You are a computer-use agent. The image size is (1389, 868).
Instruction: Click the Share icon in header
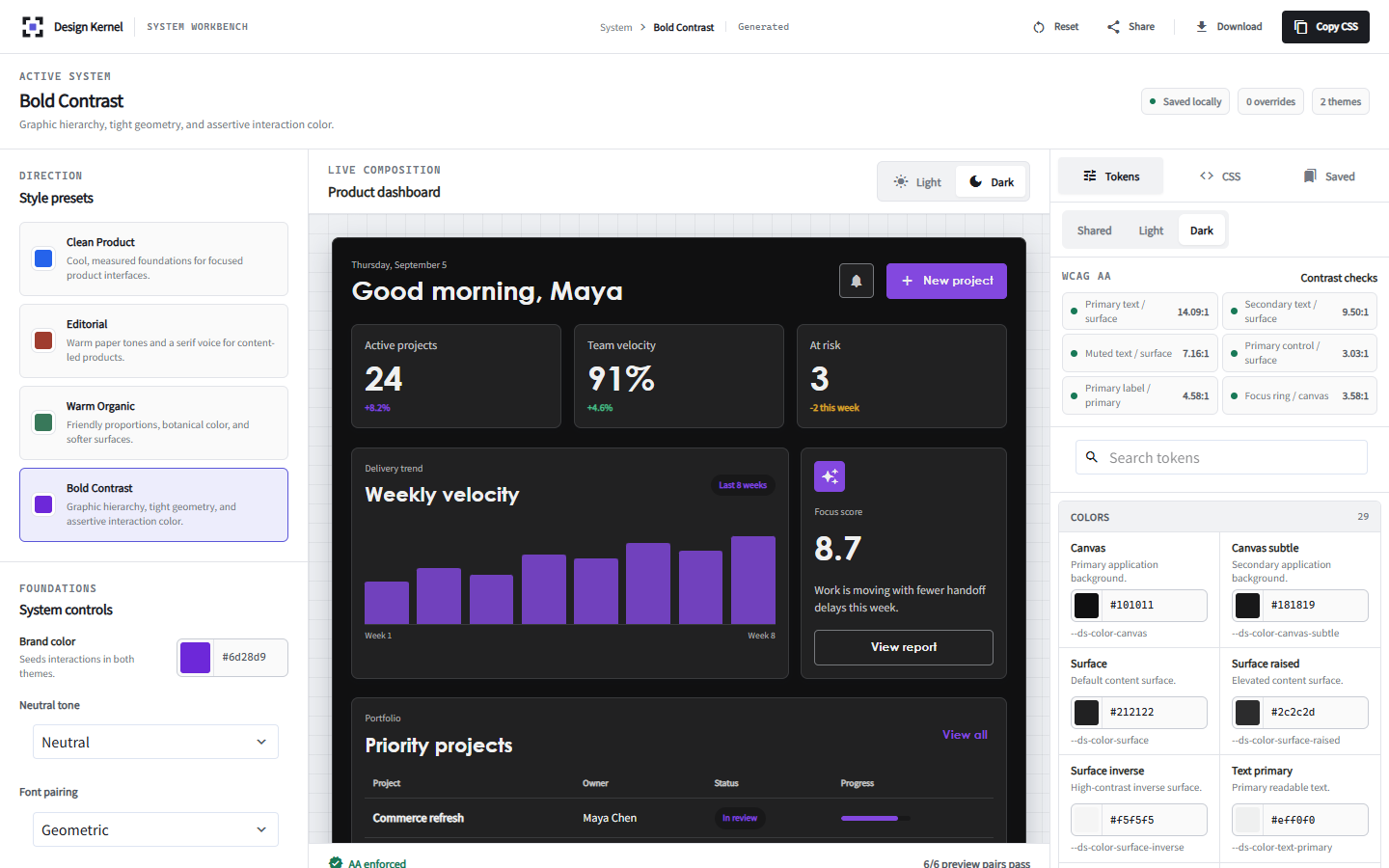coord(1114,27)
